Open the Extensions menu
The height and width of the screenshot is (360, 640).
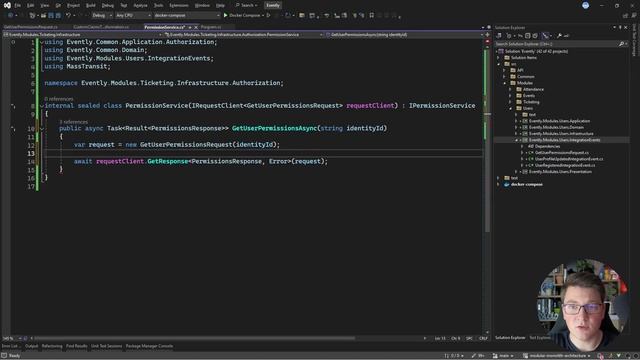click(x=179, y=5)
